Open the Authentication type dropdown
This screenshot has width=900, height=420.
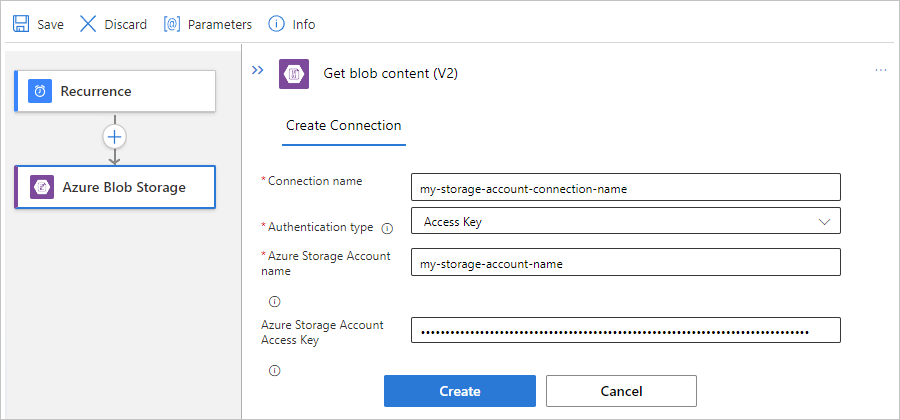(626, 221)
